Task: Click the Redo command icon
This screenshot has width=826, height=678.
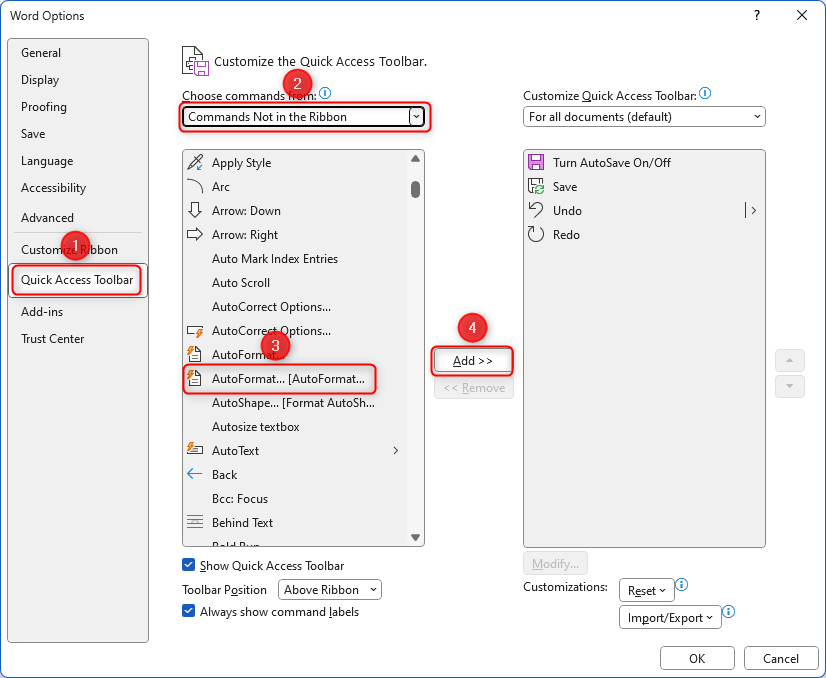Action: pos(536,234)
